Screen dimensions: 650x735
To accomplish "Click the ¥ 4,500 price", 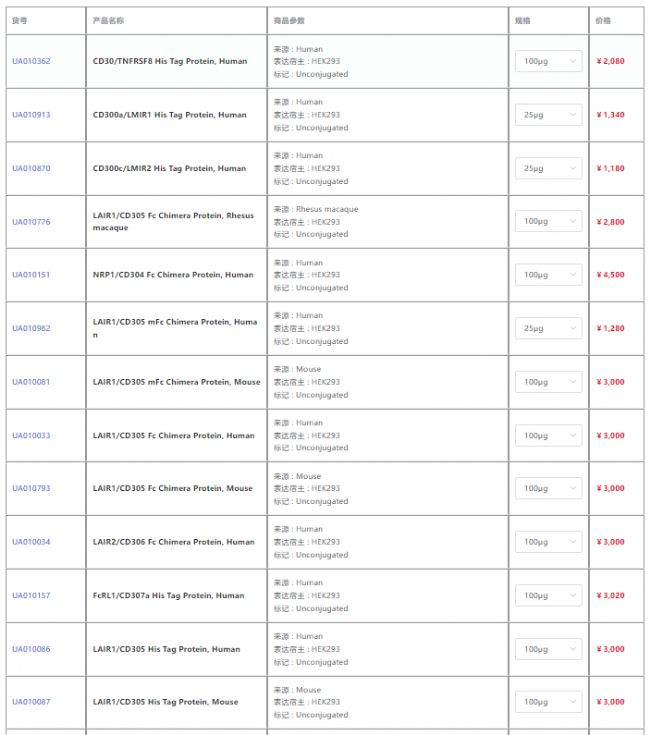I will (610, 275).
